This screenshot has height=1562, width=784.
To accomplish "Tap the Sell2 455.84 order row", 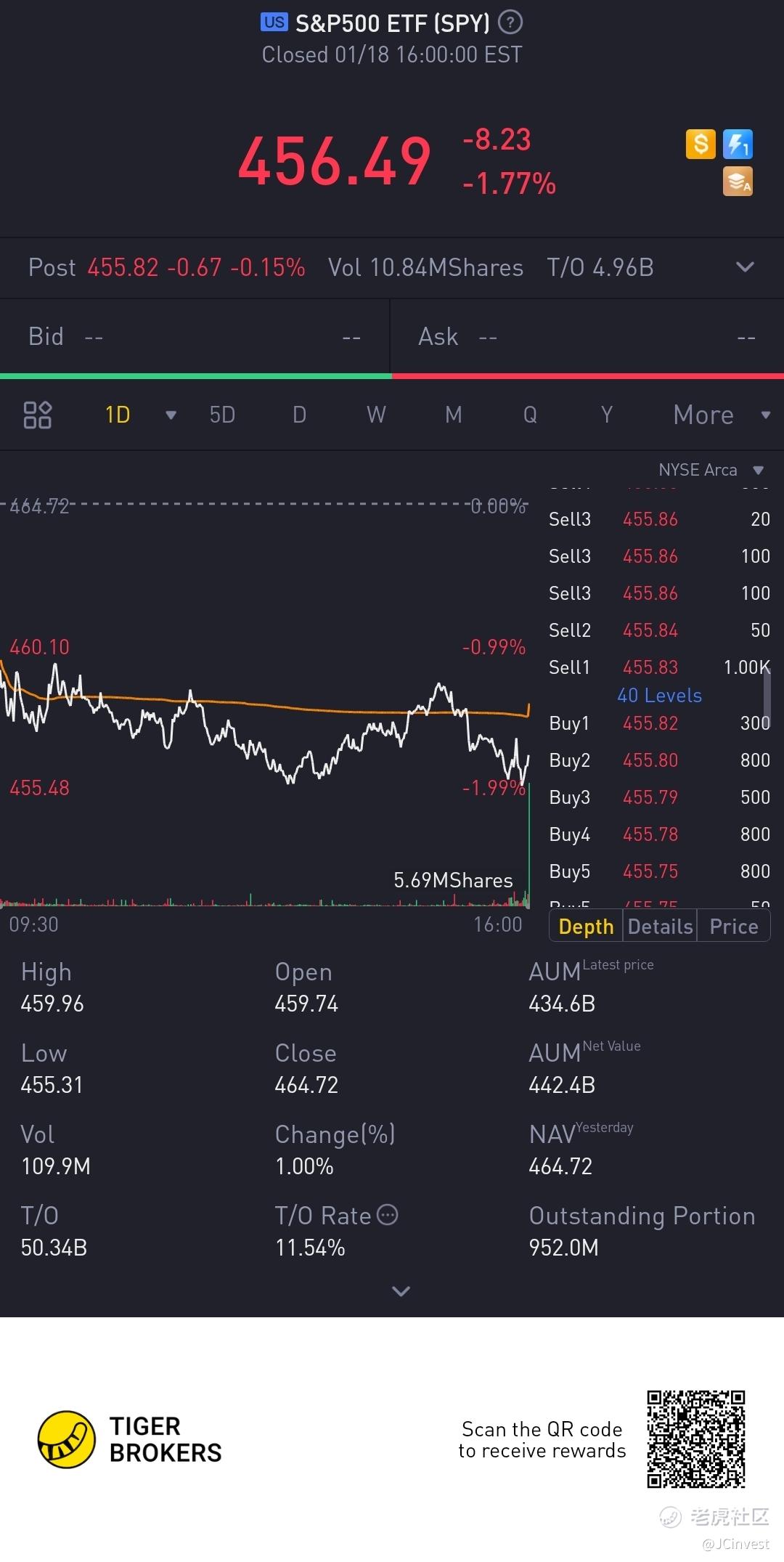I will (659, 630).
